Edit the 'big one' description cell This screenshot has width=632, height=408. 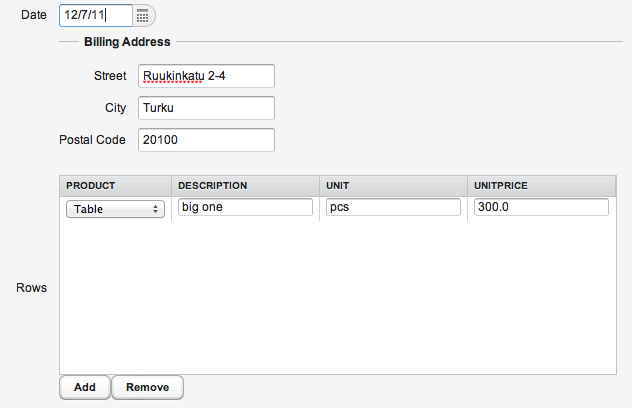[x=245, y=207]
